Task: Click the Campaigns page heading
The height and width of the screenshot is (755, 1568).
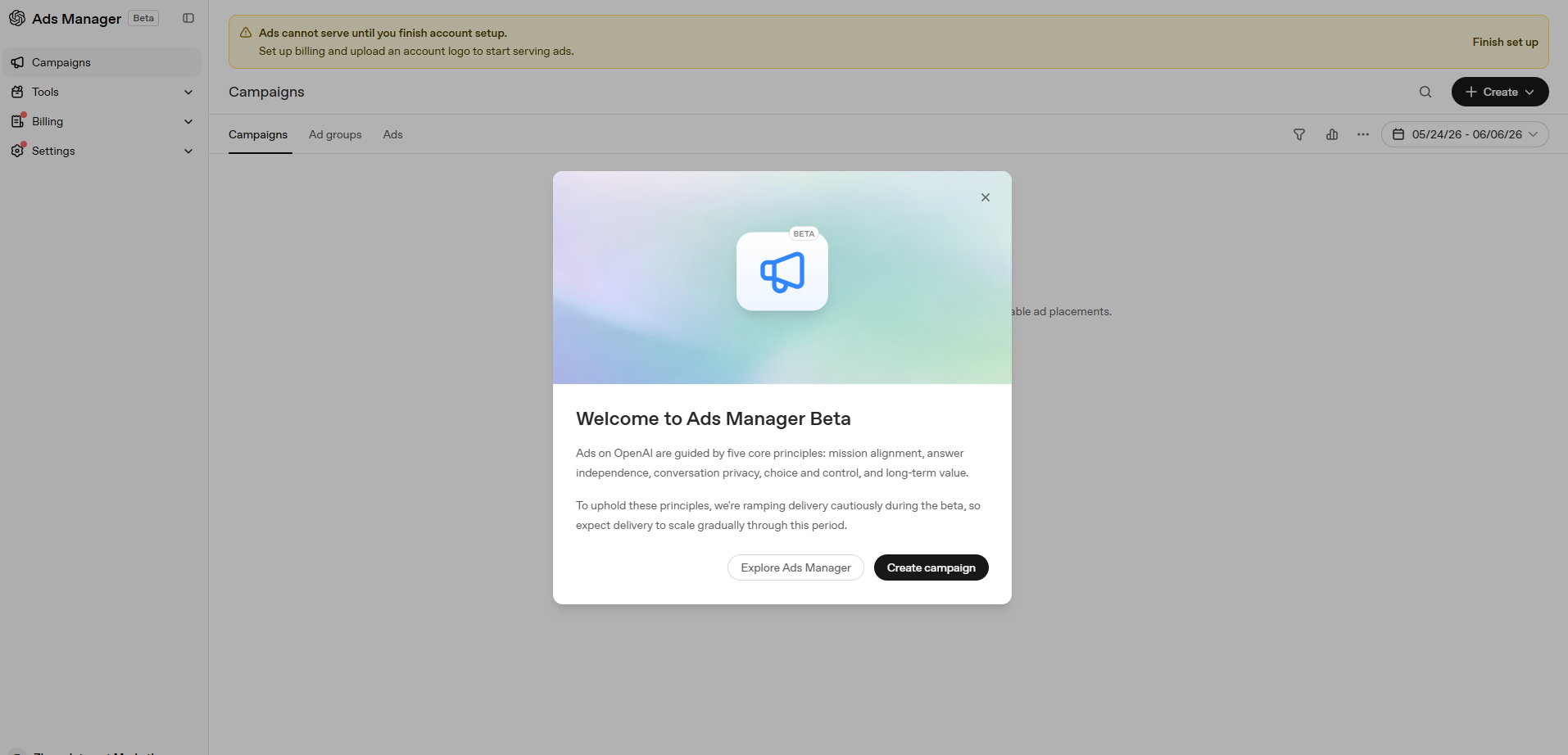Action: (266, 92)
